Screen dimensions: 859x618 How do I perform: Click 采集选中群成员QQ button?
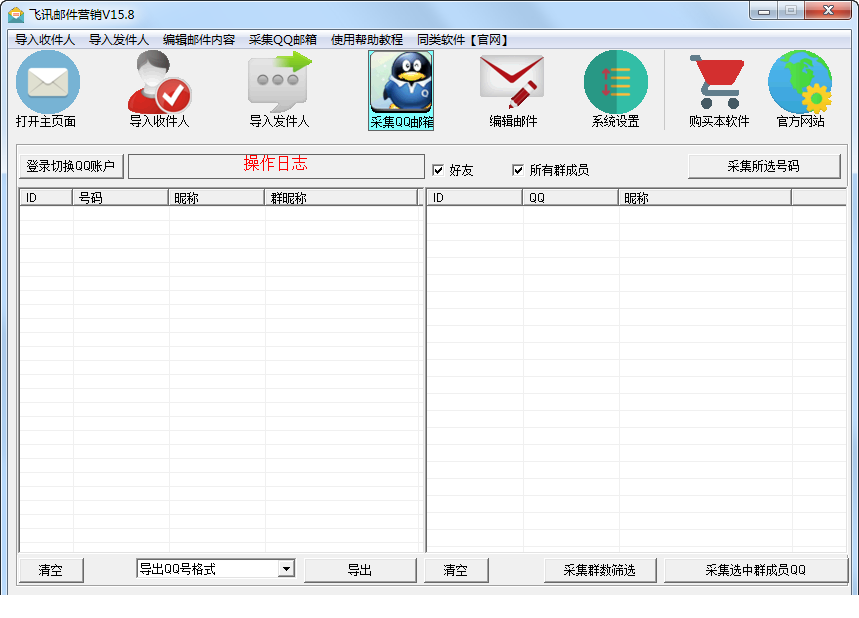click(x=755, y=570)
